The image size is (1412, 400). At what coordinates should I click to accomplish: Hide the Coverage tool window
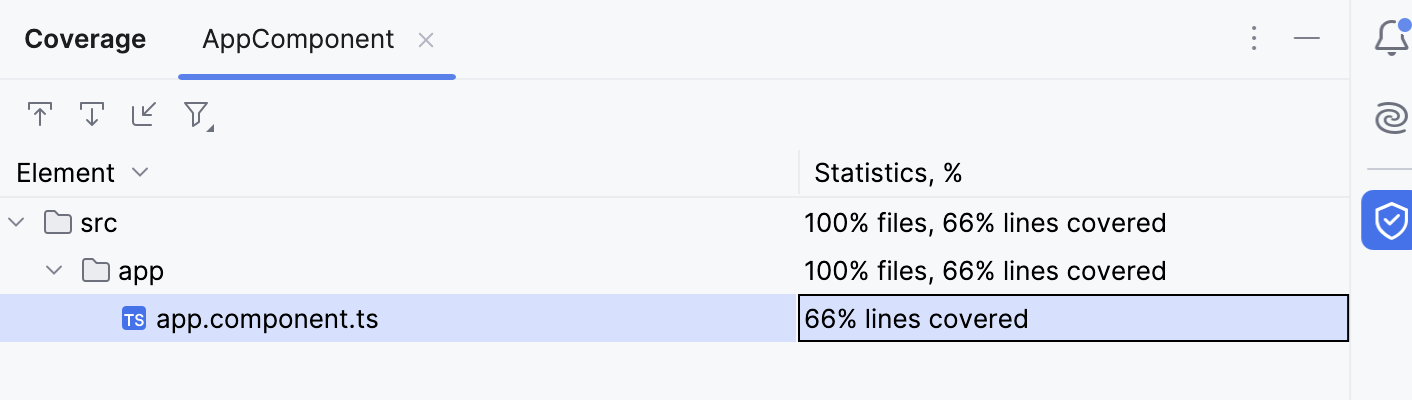pos(1306,39)
